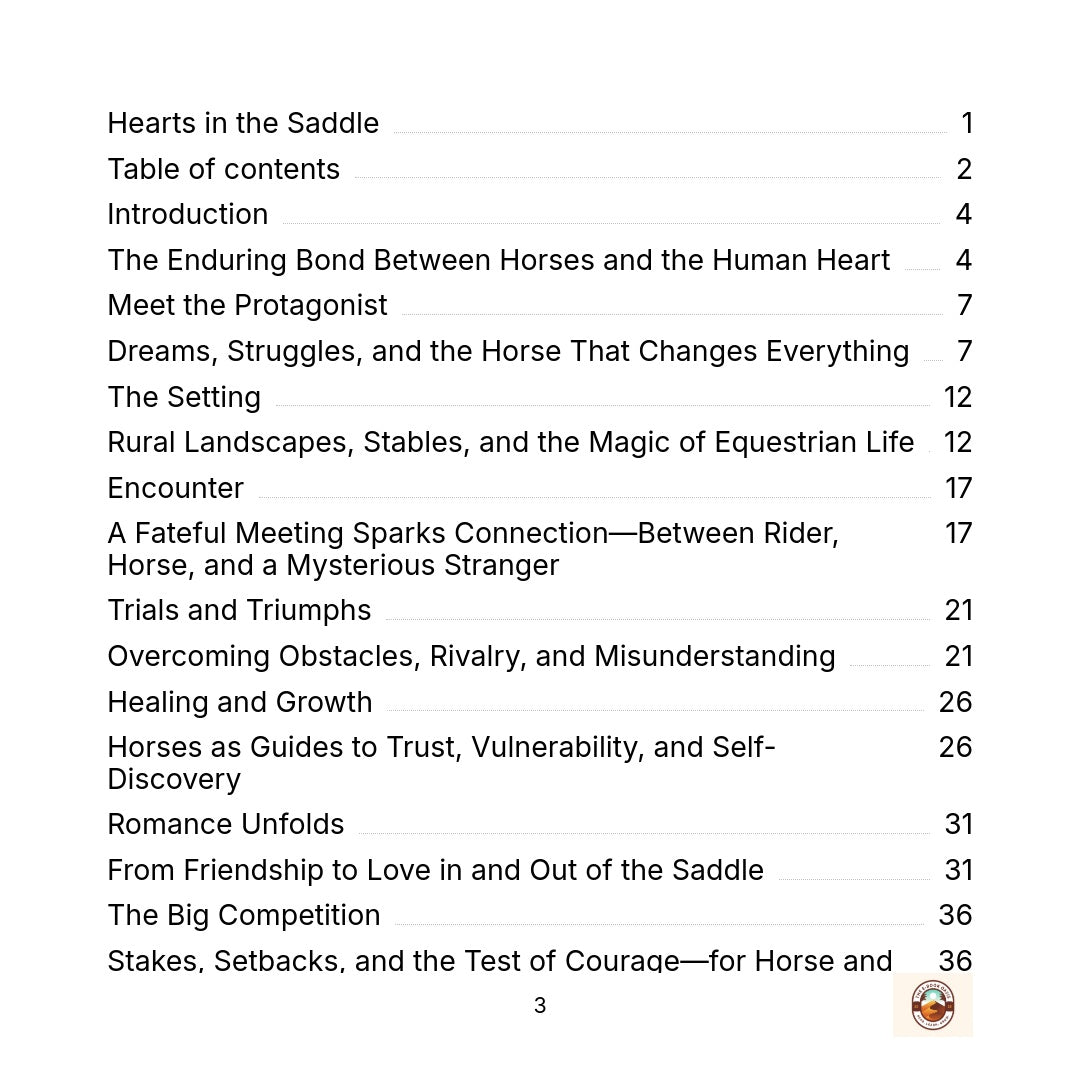Click the "Rural Landscapes, Stables" section link

tap(510, 442)
